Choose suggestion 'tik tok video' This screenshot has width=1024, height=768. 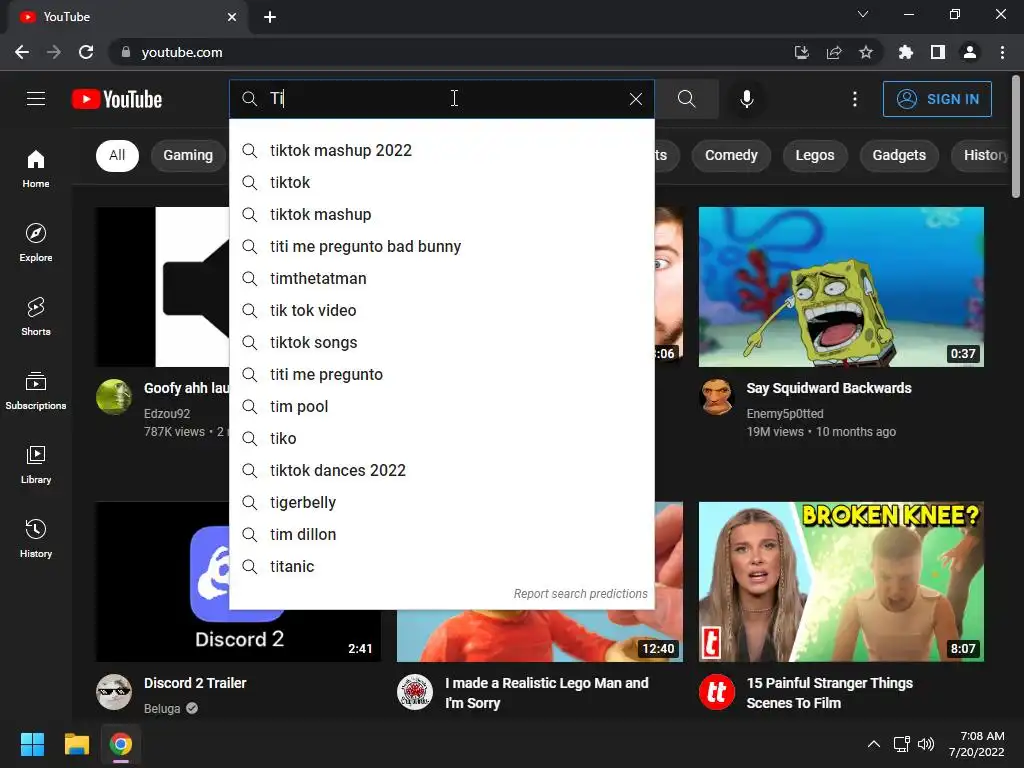click(441, 310)
